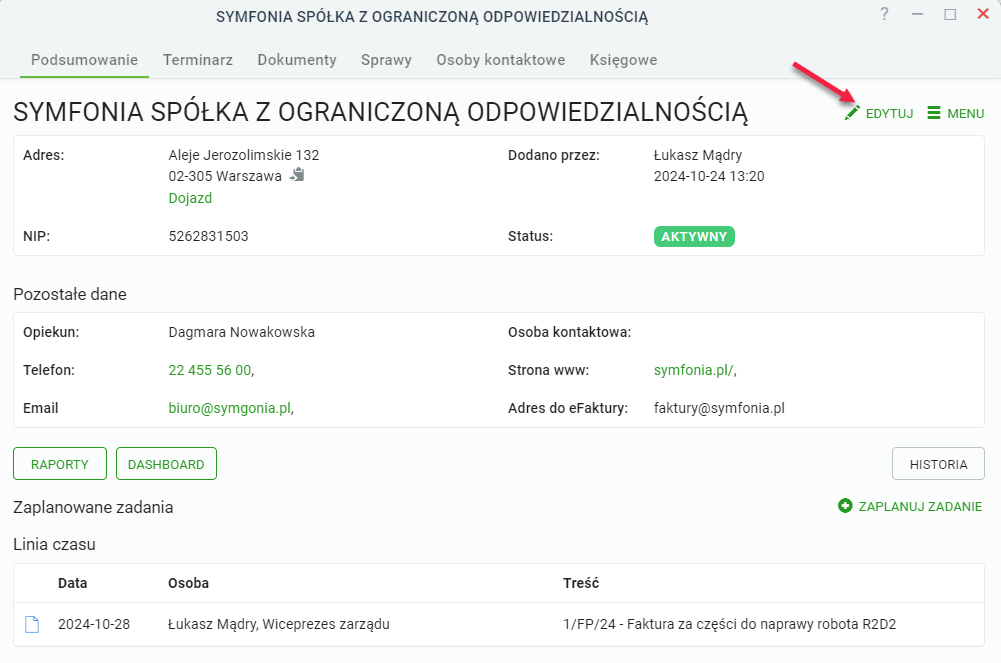Click Łukasz Mądry, Wiceprezes zarządu cell

(278, 624)
